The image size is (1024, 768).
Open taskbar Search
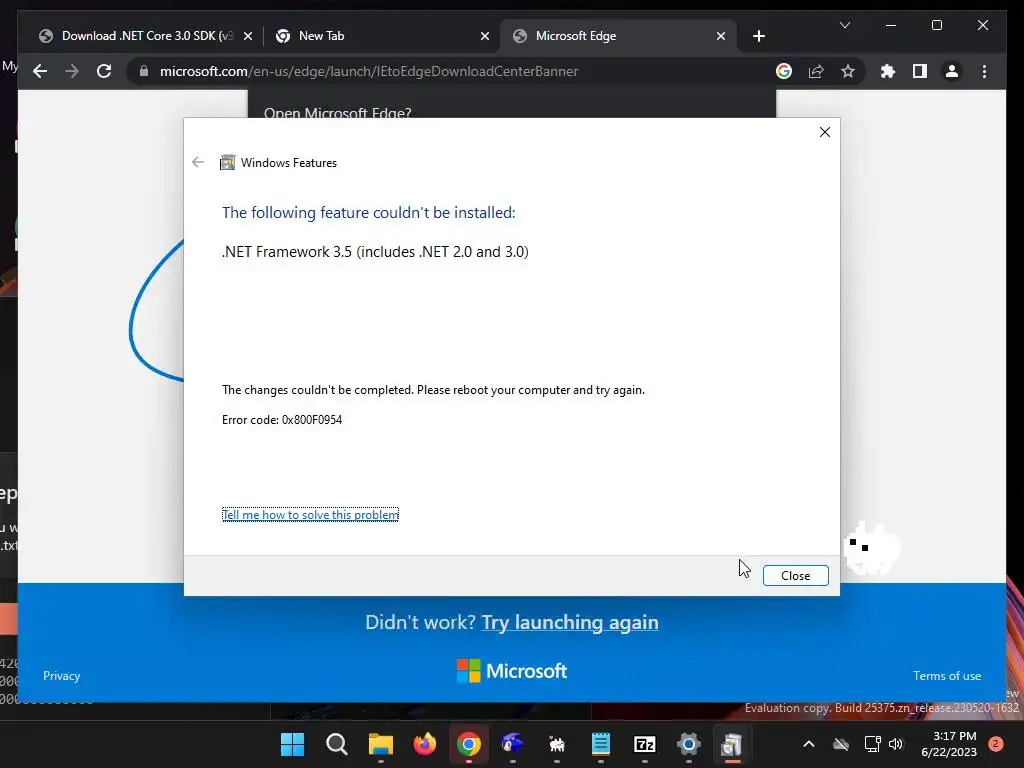(336, 744)
